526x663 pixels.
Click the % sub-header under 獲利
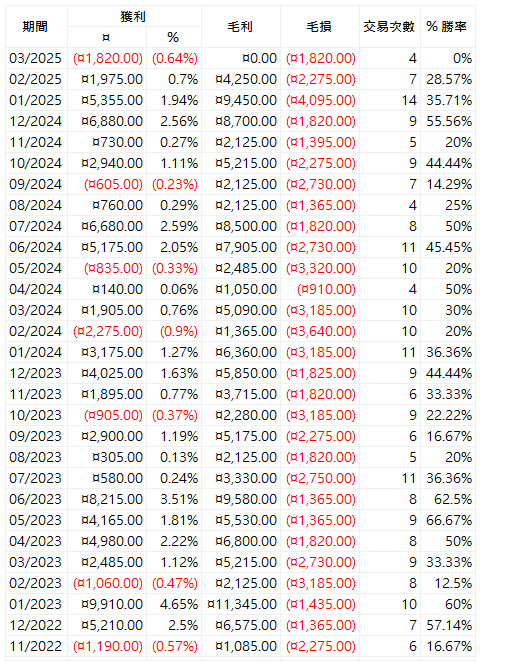(173, 37)
